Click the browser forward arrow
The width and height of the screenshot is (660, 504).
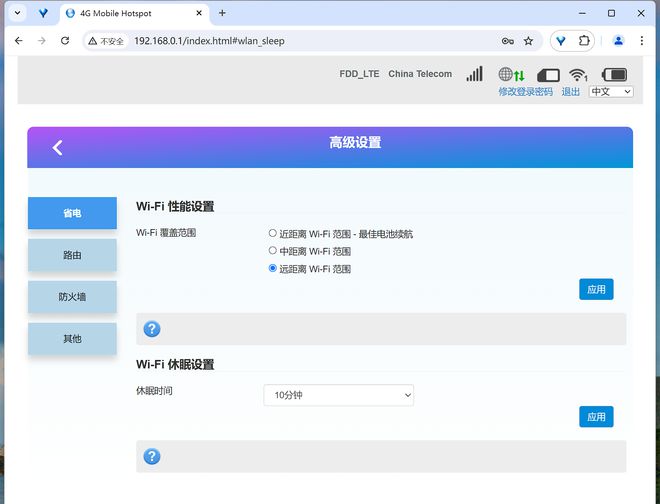(x=42, y=41)
